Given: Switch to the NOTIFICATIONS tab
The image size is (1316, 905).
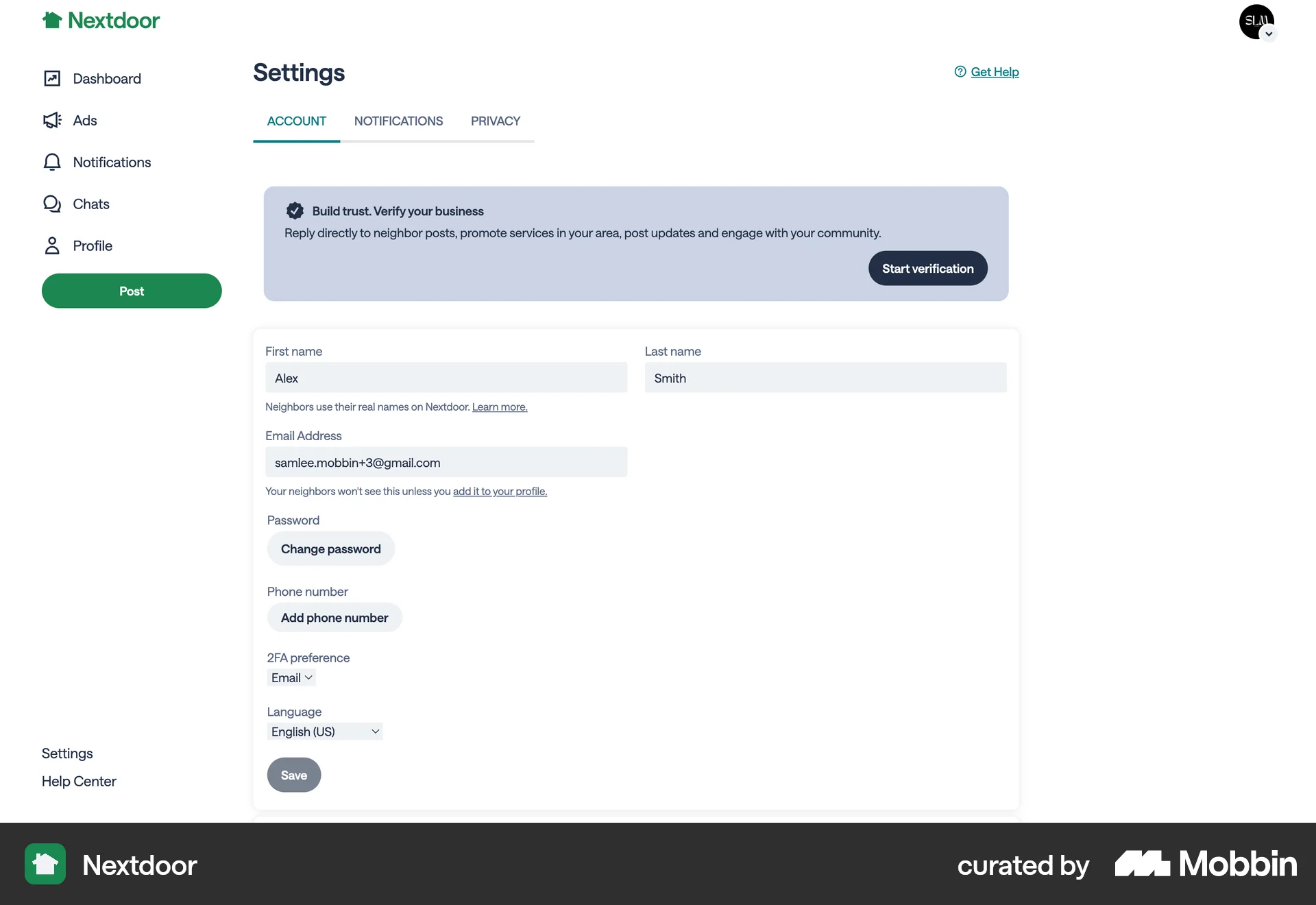Looking at the screenshot, I should (x=399, y=121).
